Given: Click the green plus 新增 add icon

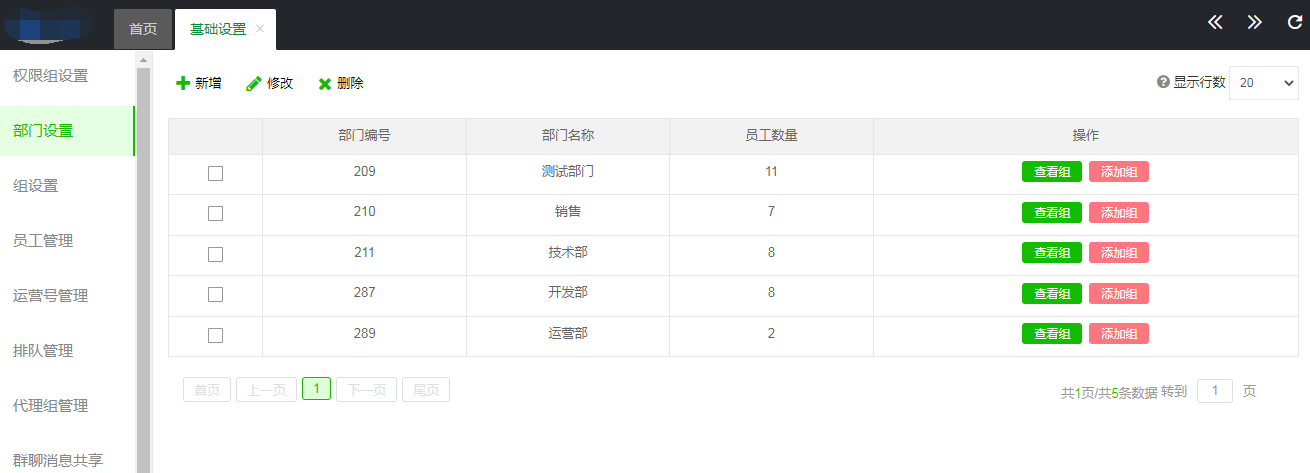Looking at the screenshot, I should 183,84.
